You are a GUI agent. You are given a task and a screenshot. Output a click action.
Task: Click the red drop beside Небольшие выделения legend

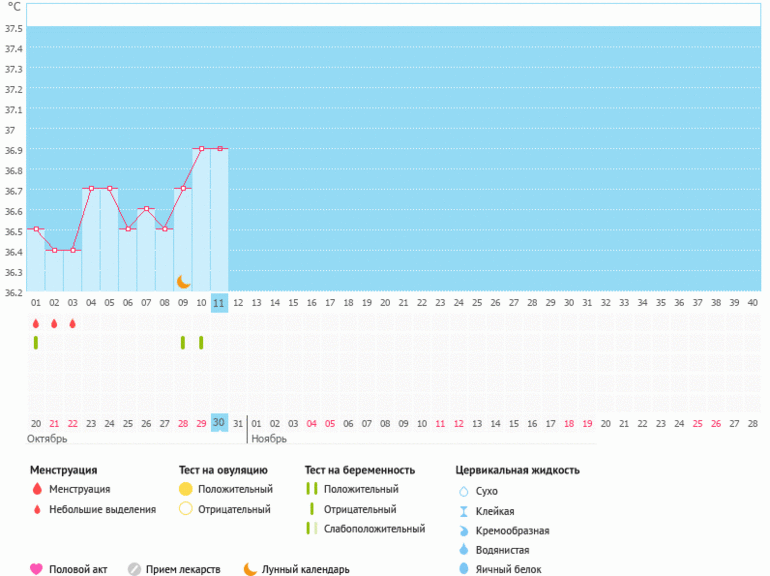click(x=37, y=509)
